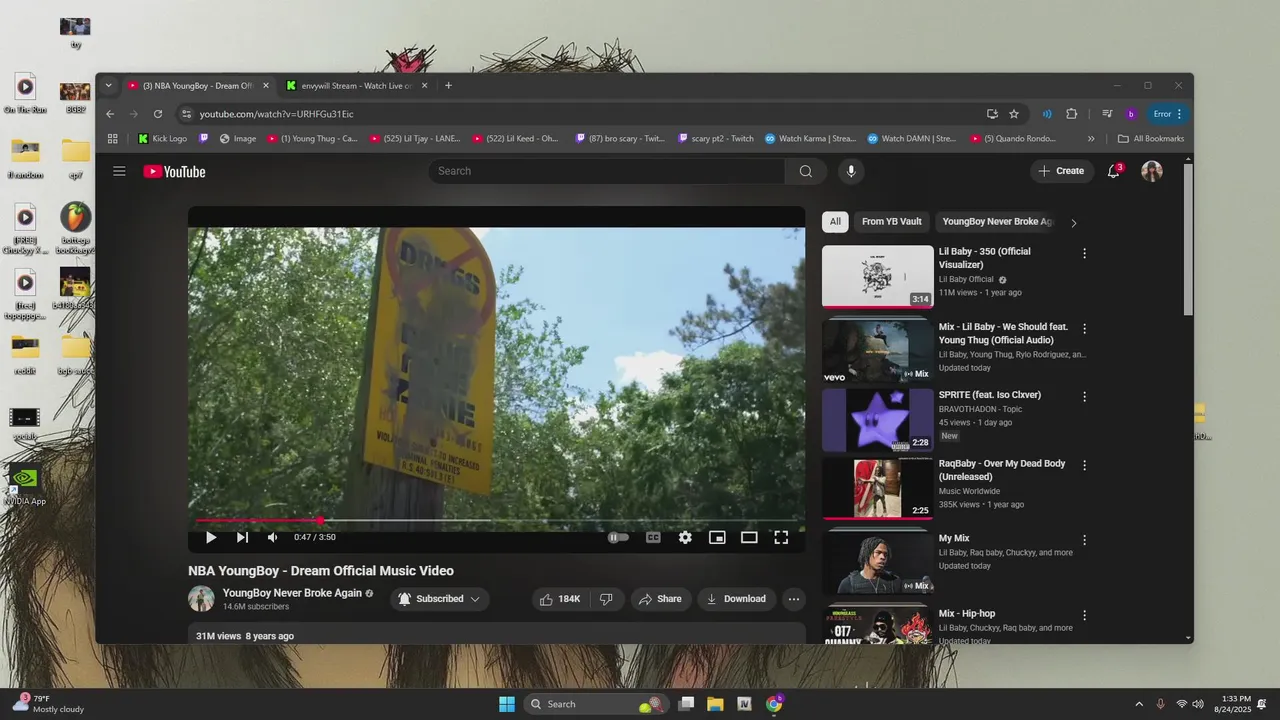Select the From YB Vault chip

[891, 222]
